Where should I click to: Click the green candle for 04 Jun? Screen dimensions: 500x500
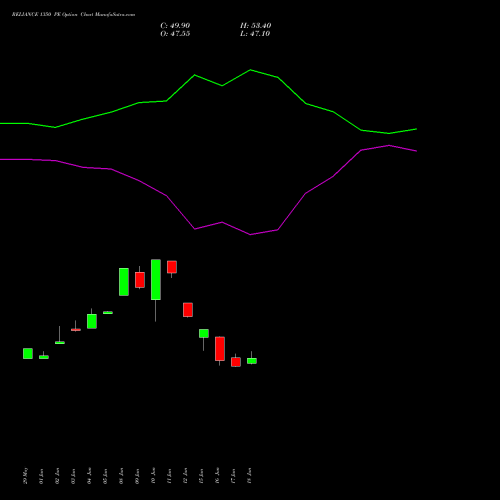tap(92, 321)
